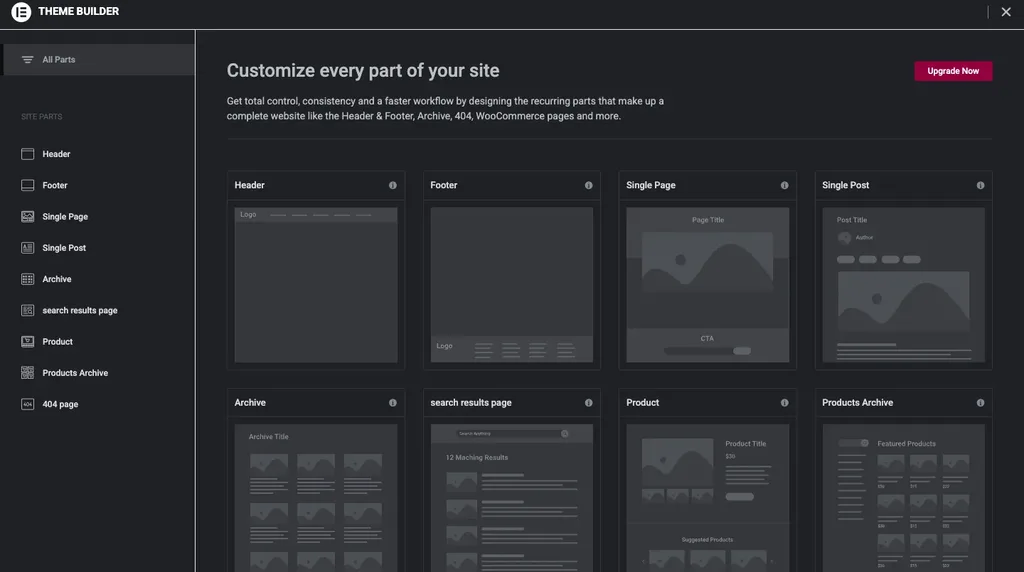Viewport: 1024px width, 572px height.
Task: Click the sidebar Header icon
Action: [x=27, y=154]
